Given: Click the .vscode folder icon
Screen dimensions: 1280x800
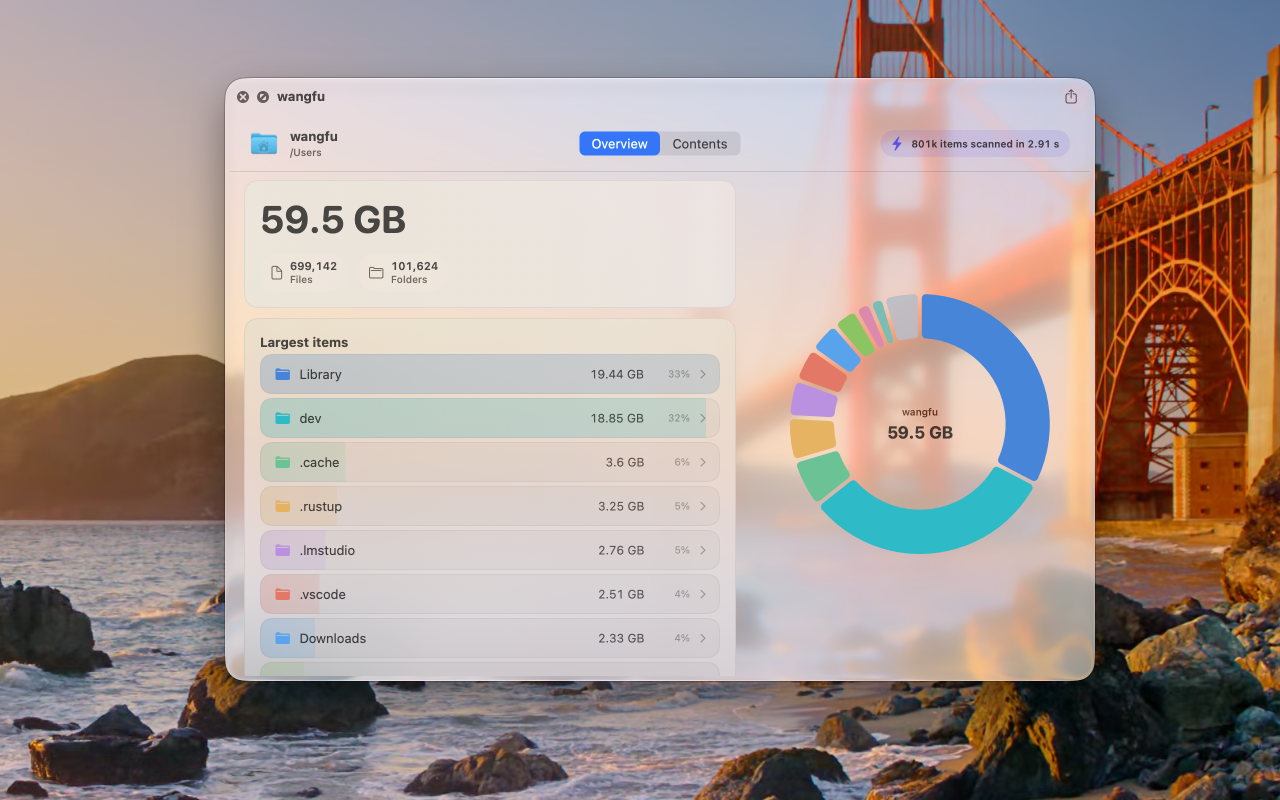Looking at the screenshot, I should [x=283, y=594].
